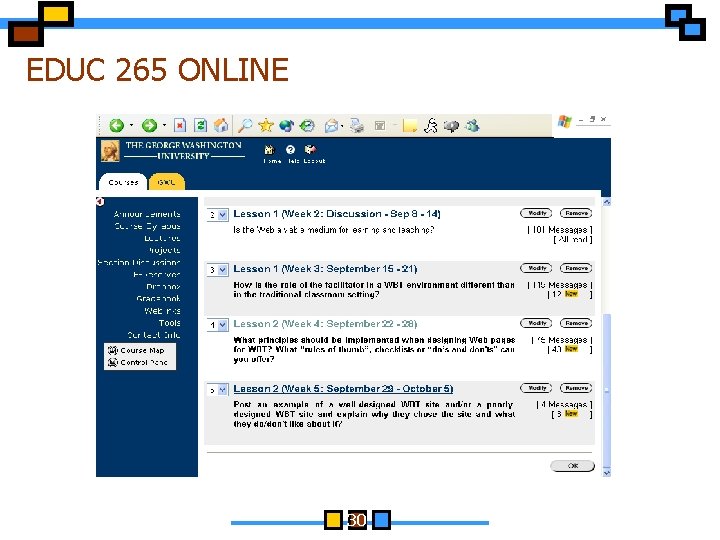Image resolution: width=720 pixels, height=540 pixels.
Task: Open Gradebook in course menu
Action: 158,298
